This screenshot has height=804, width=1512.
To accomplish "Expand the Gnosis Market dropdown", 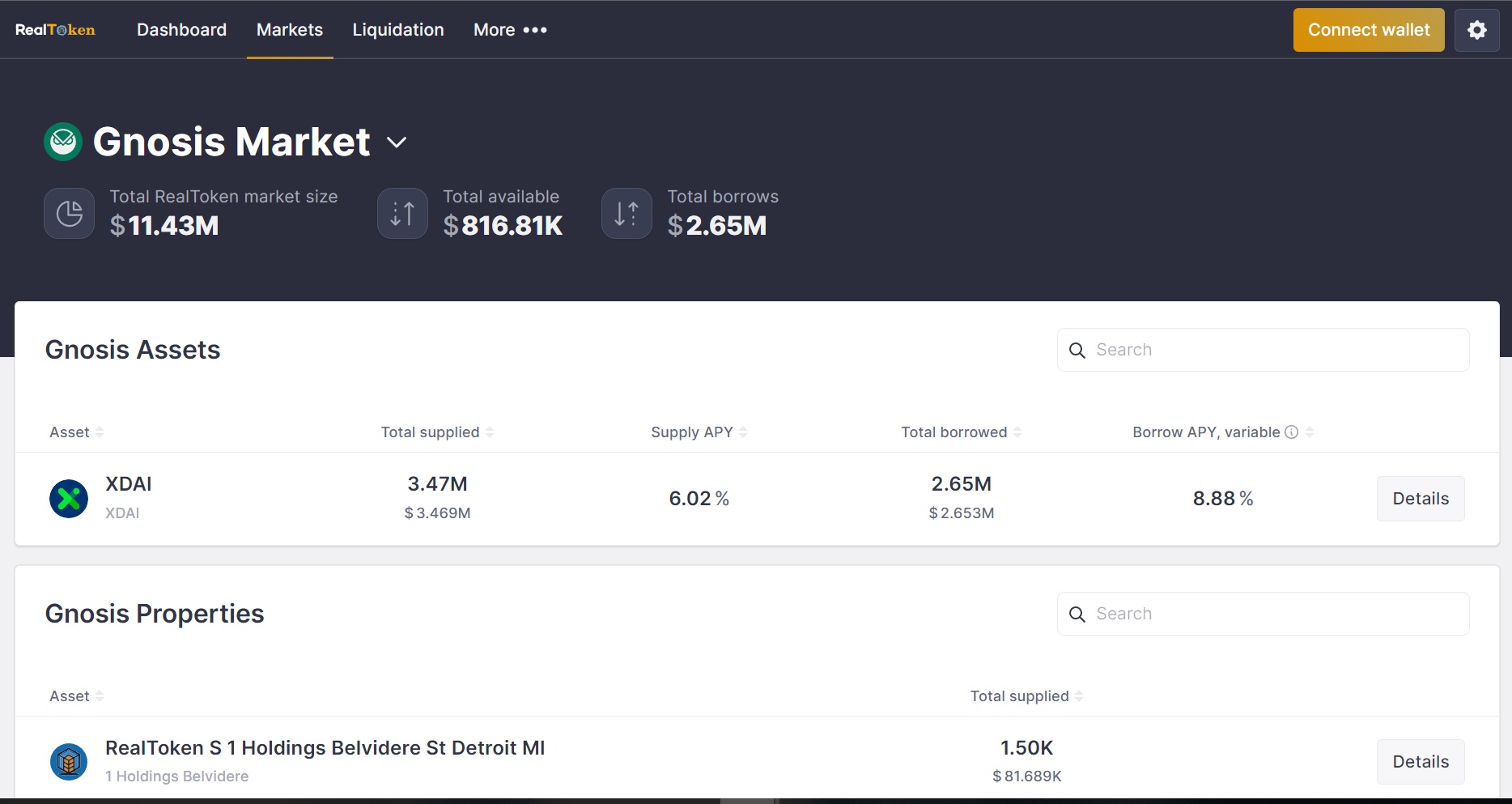I will [397, 142].
